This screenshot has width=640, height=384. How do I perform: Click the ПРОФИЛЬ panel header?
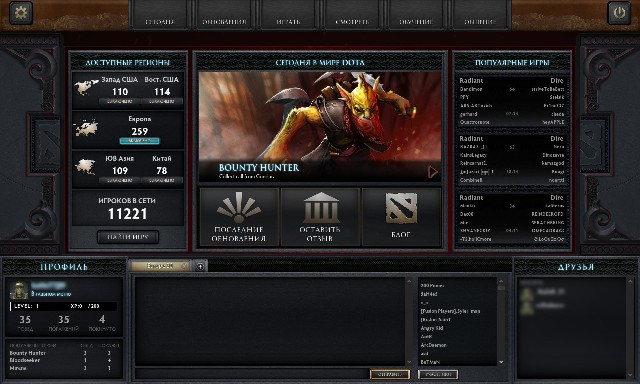point(64,267)
